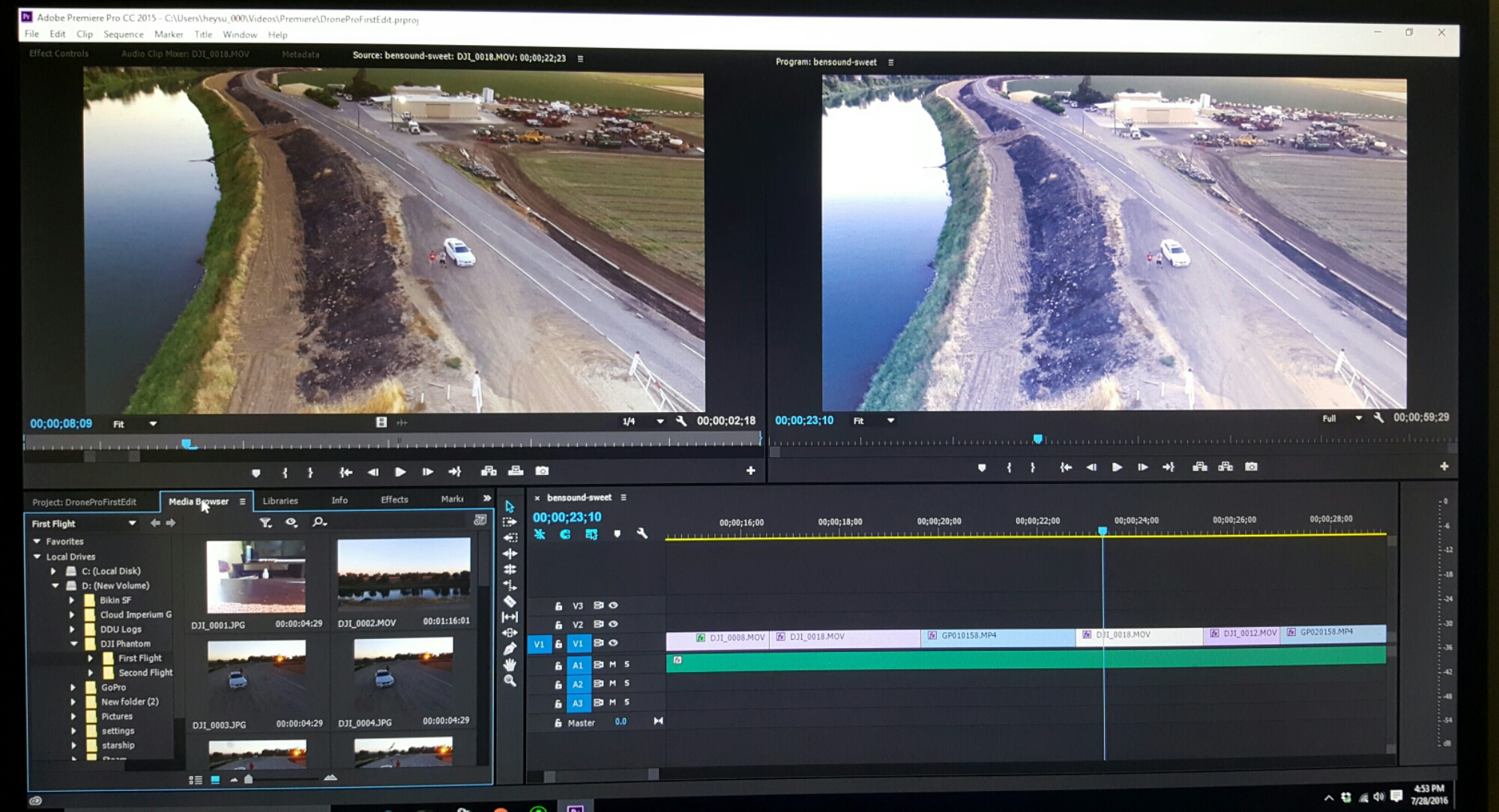Click Export Frame camera icon in Program monitor

pos(1251,467)
